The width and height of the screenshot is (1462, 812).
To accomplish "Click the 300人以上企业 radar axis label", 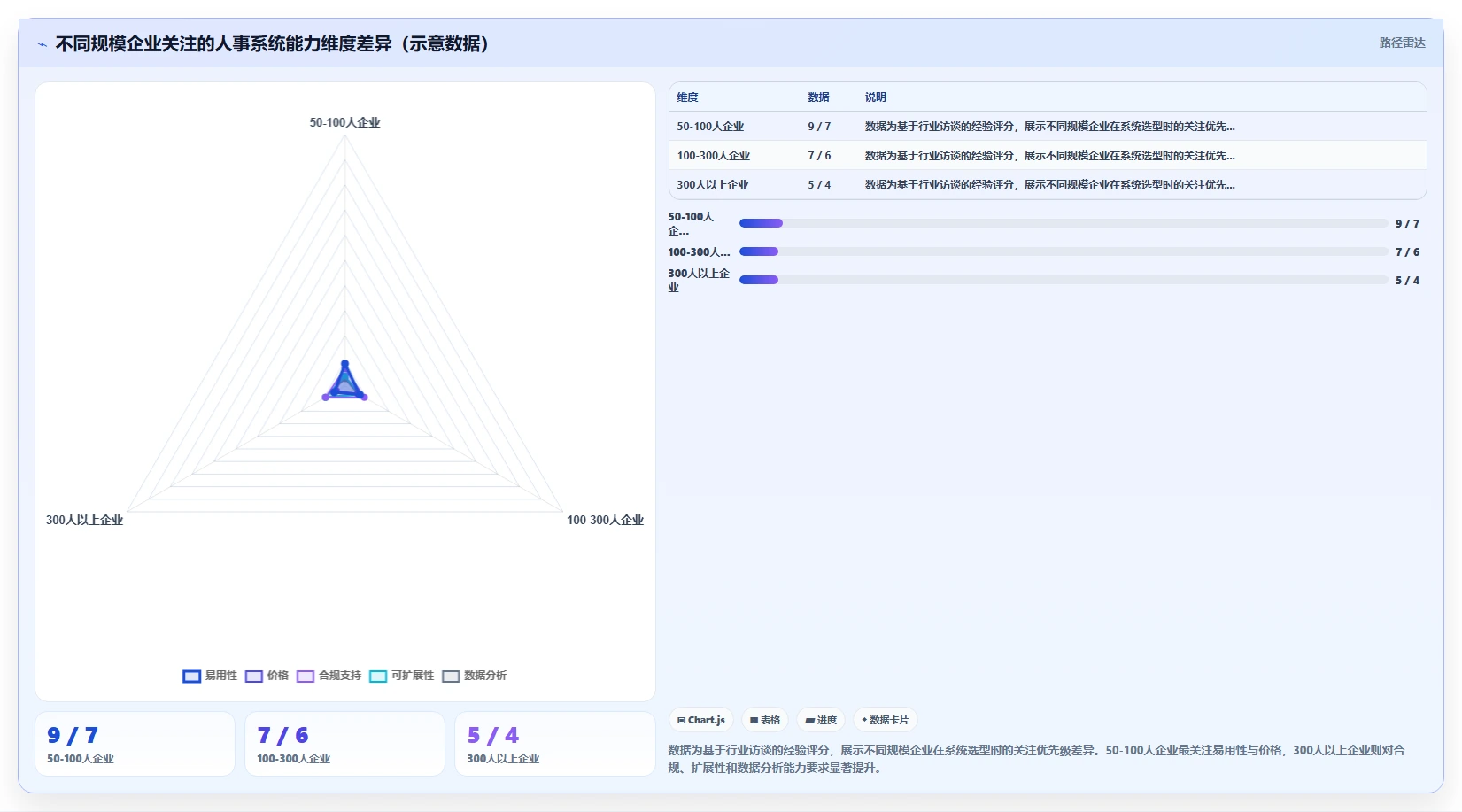I will click(x=84, y=520).
